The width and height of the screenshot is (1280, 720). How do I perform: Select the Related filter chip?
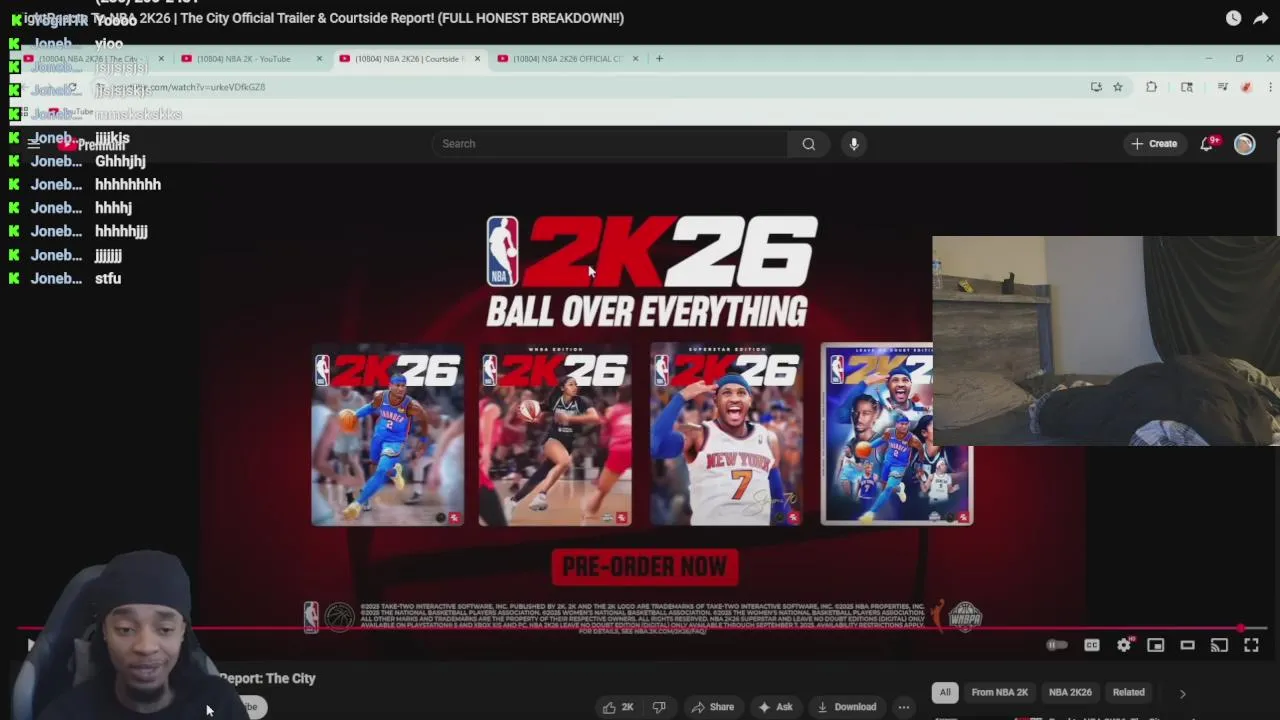point(1128,692)
